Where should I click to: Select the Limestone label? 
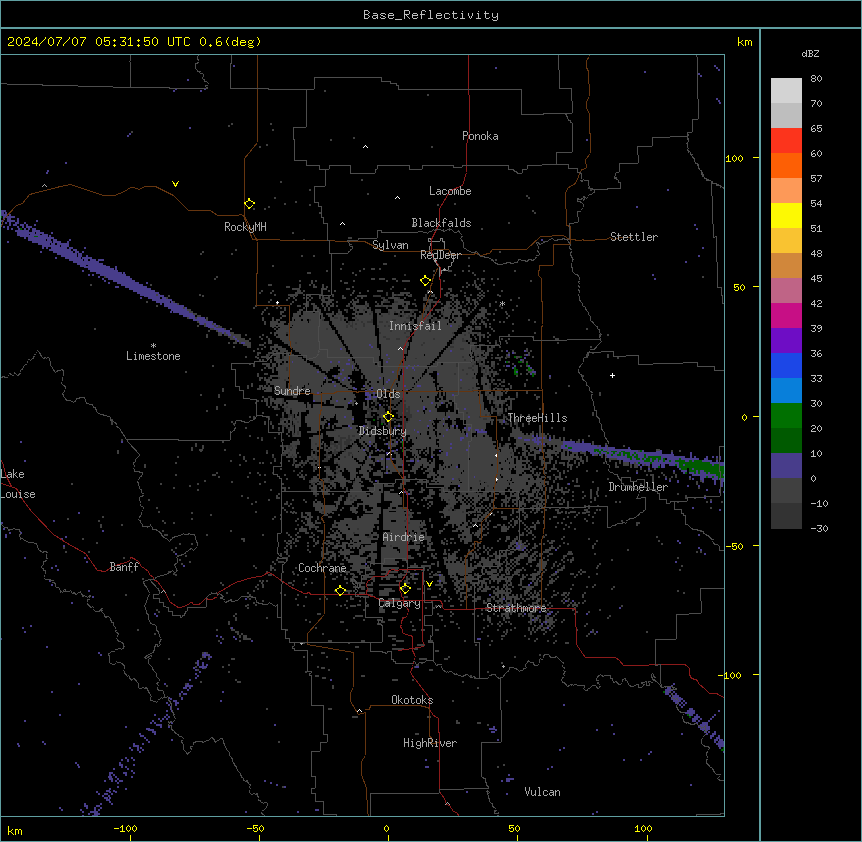pyautogui.click(x=153, y=356)
